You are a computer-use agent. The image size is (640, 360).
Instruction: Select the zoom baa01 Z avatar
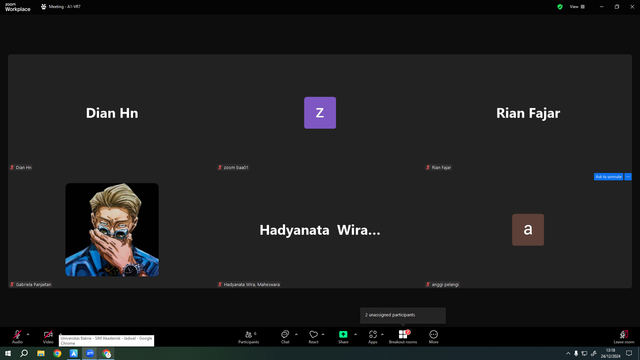click(320, 113)
